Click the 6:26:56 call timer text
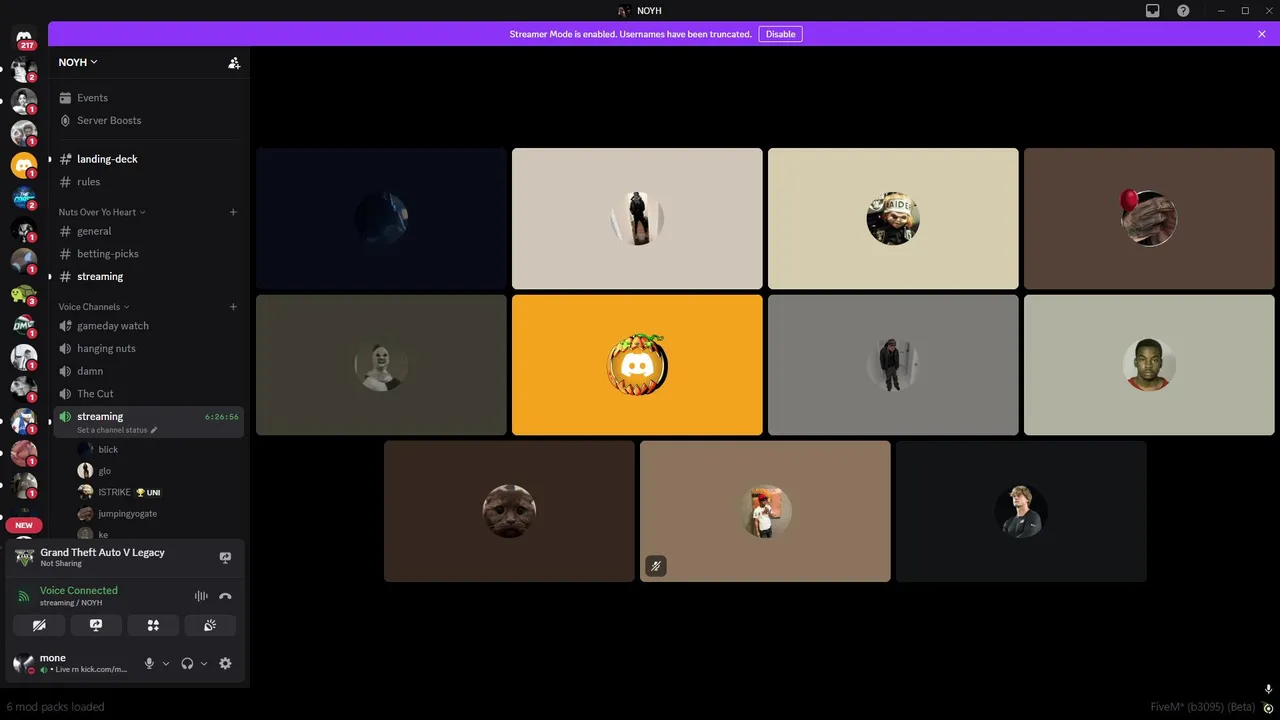Image resolution: width=1280 pixels, height=720 pixels. (x=222, y=417)
